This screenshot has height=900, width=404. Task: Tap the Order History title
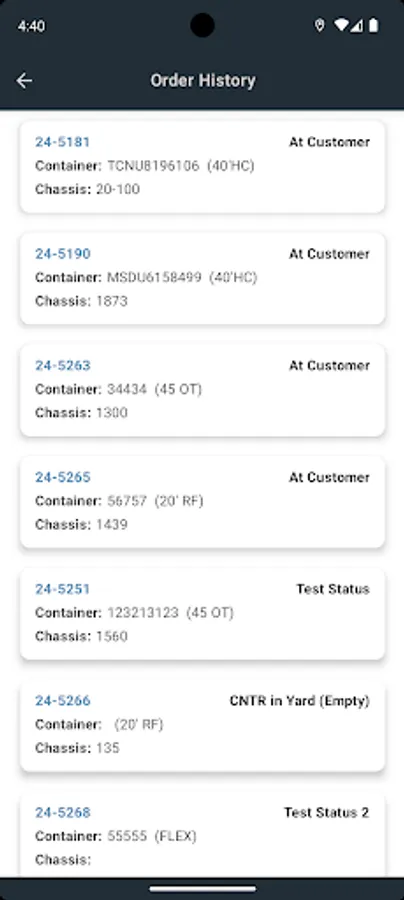click(x=203, y=80)
